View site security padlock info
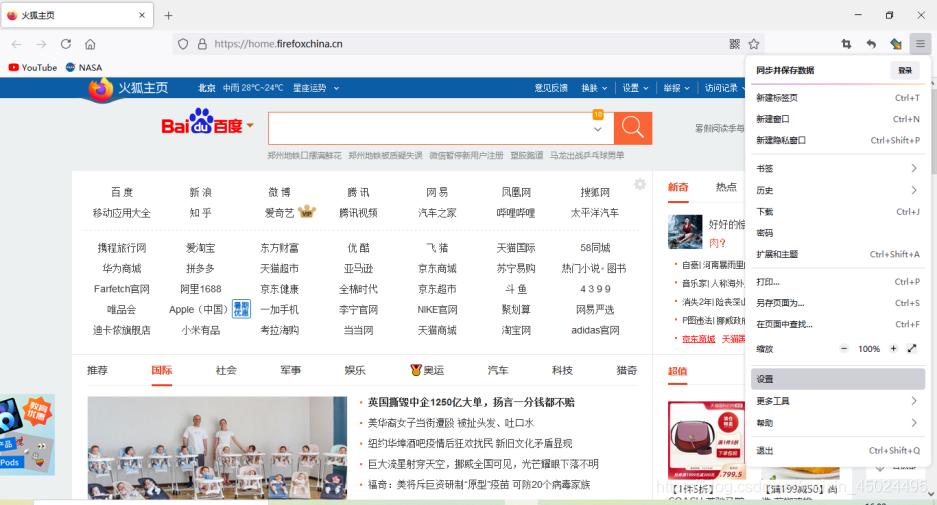937x505 pixels. (x=202, y=44)
